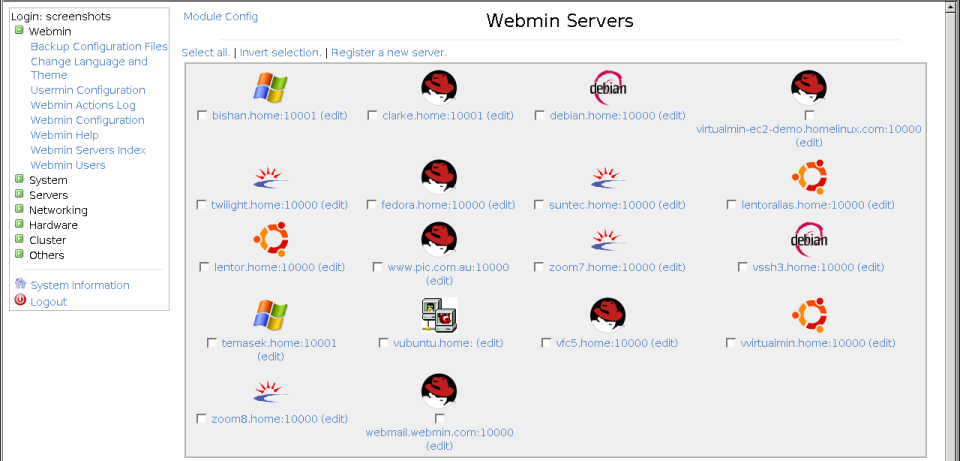Check the webmail.webmin.com:10000 checkbox

pyautogui.click(x=439, y=419)
